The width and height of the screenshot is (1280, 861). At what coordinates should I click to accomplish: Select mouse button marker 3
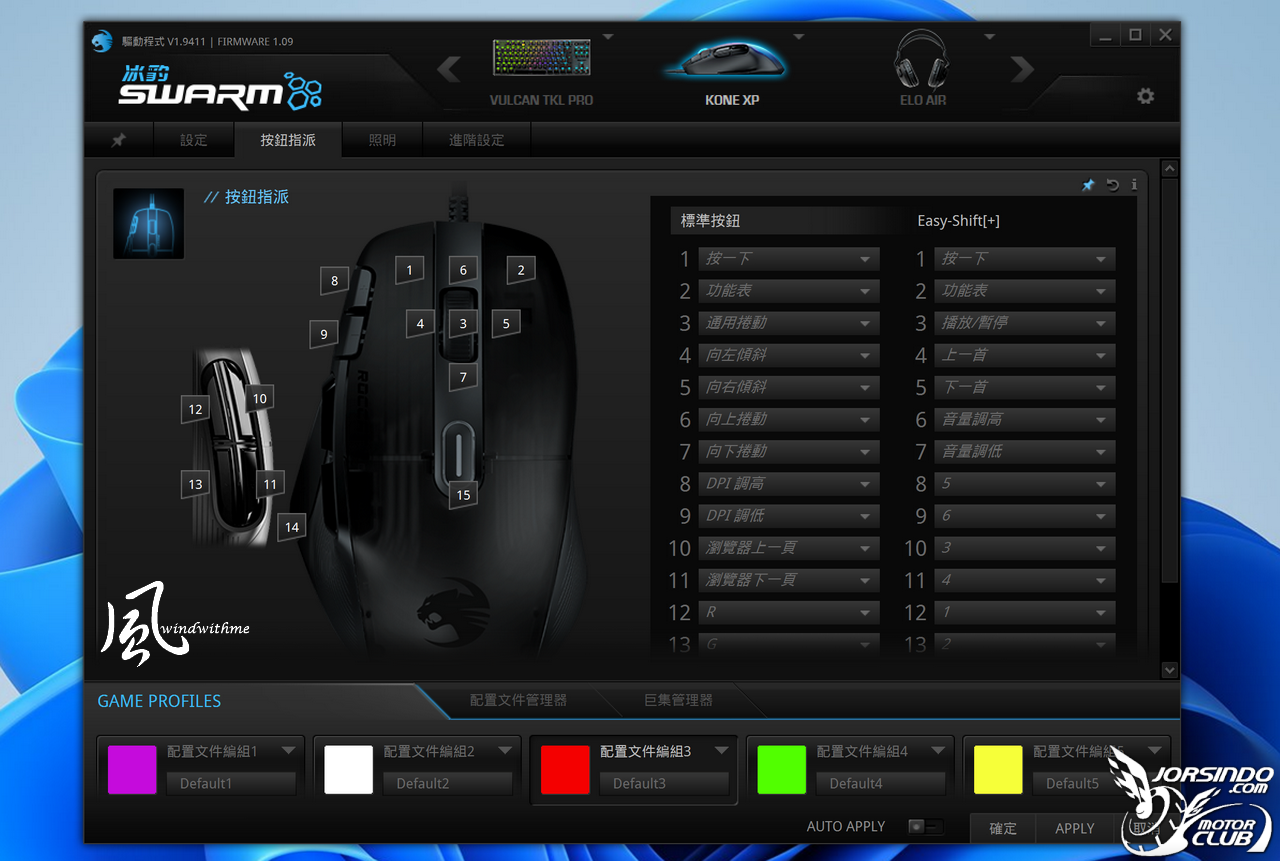tap(463, 323)
